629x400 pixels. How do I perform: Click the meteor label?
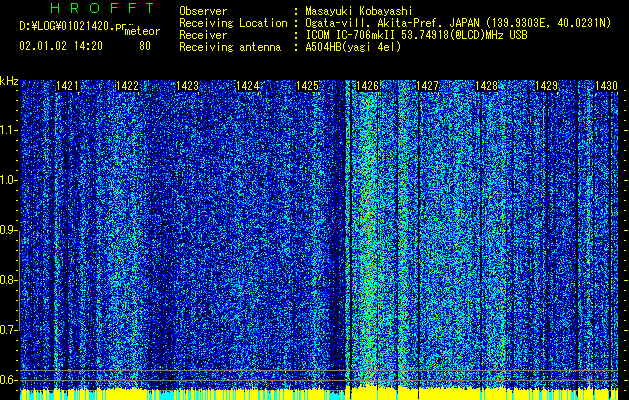coord(142,31)
